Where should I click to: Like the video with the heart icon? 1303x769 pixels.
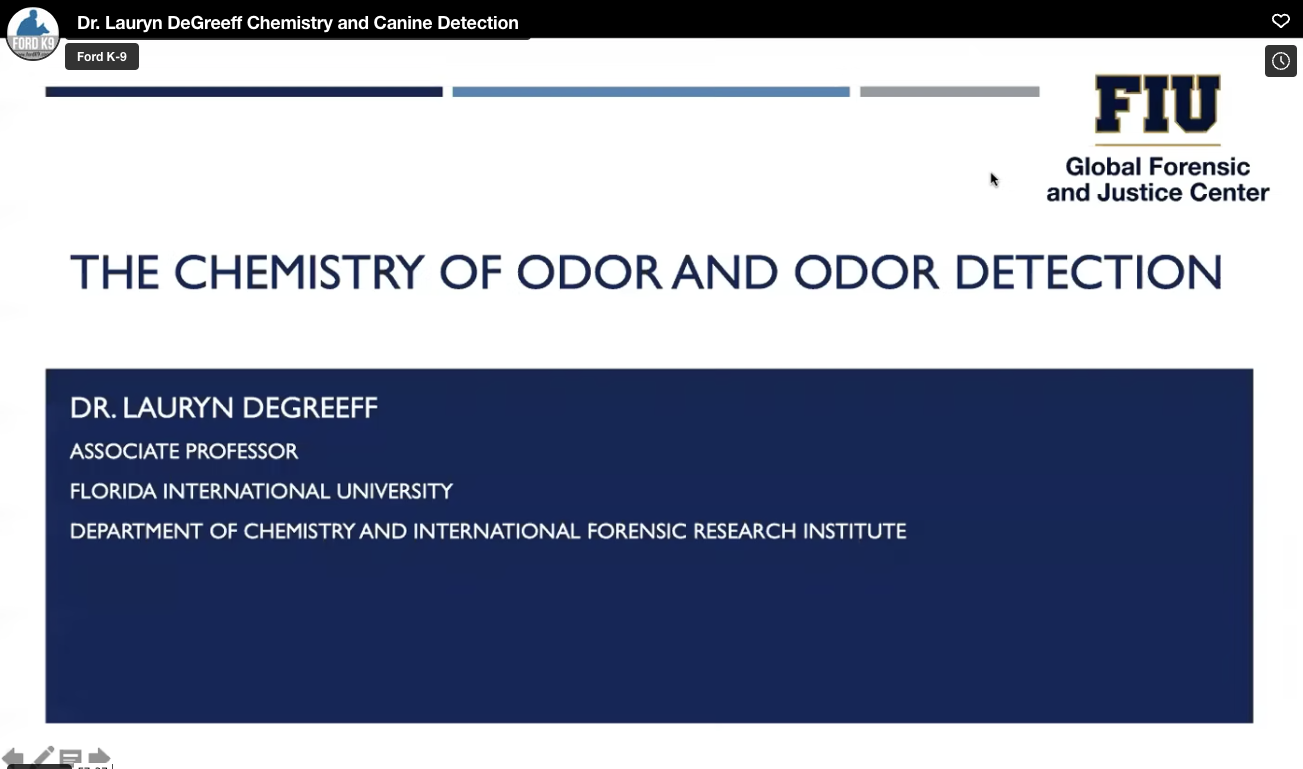1280,21
